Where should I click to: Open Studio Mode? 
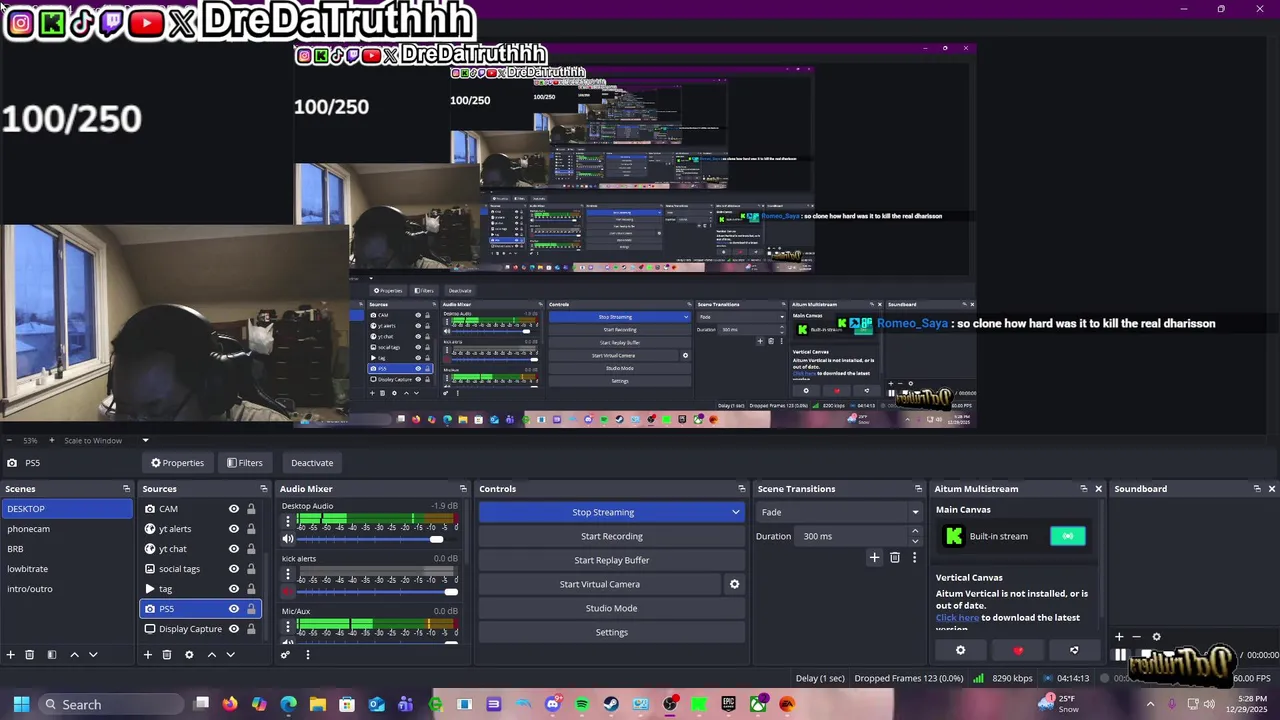[x=612, y=608]
